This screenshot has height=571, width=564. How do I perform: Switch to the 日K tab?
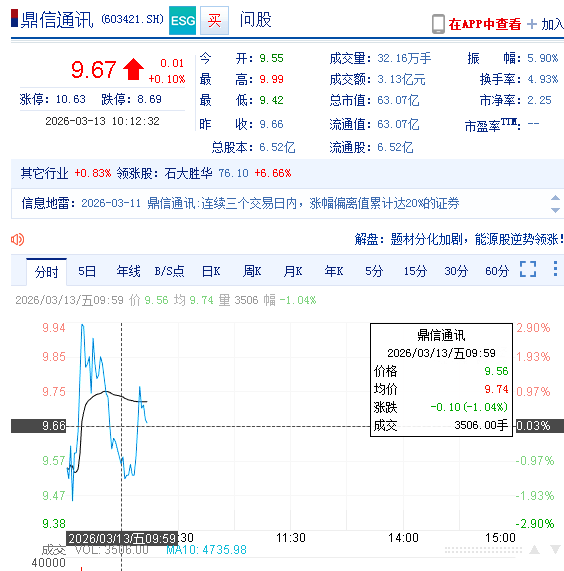click(211, 271)
